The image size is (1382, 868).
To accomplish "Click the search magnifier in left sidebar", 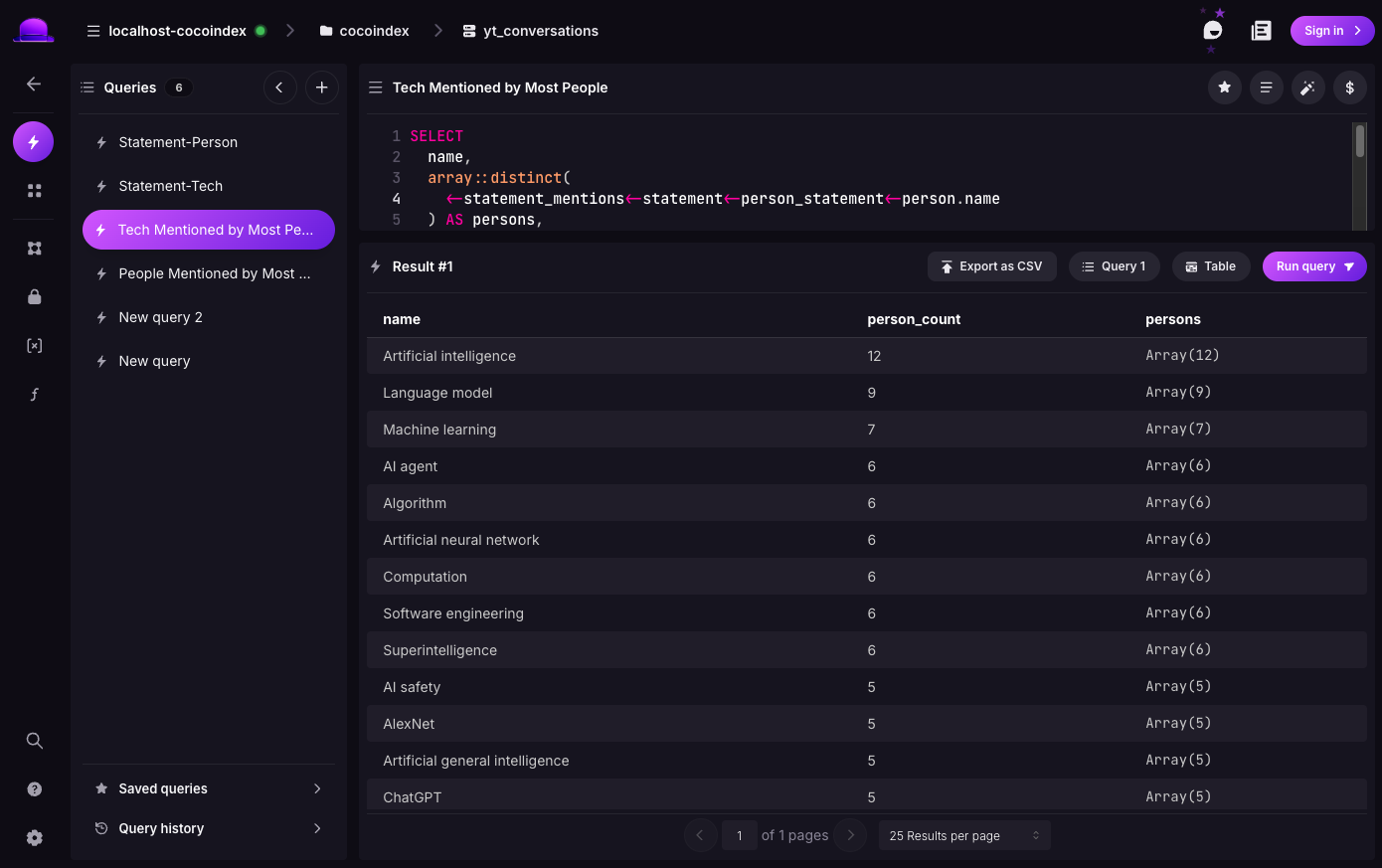I will coord(34,741).
